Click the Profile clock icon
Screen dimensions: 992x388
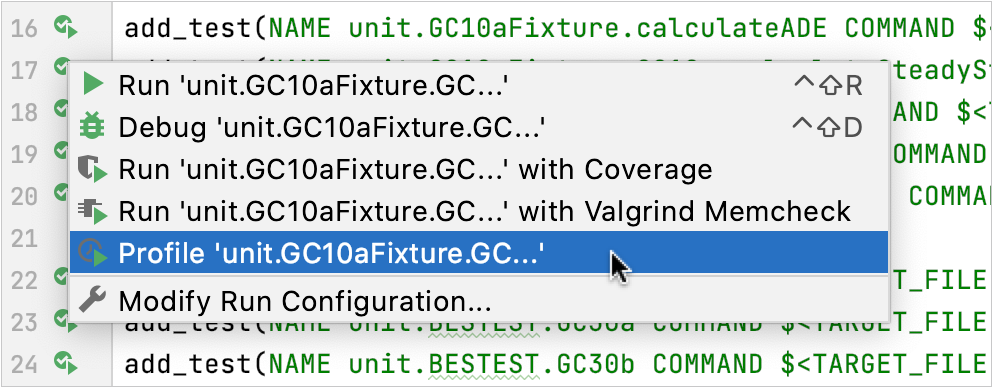[x=92, y=253]
